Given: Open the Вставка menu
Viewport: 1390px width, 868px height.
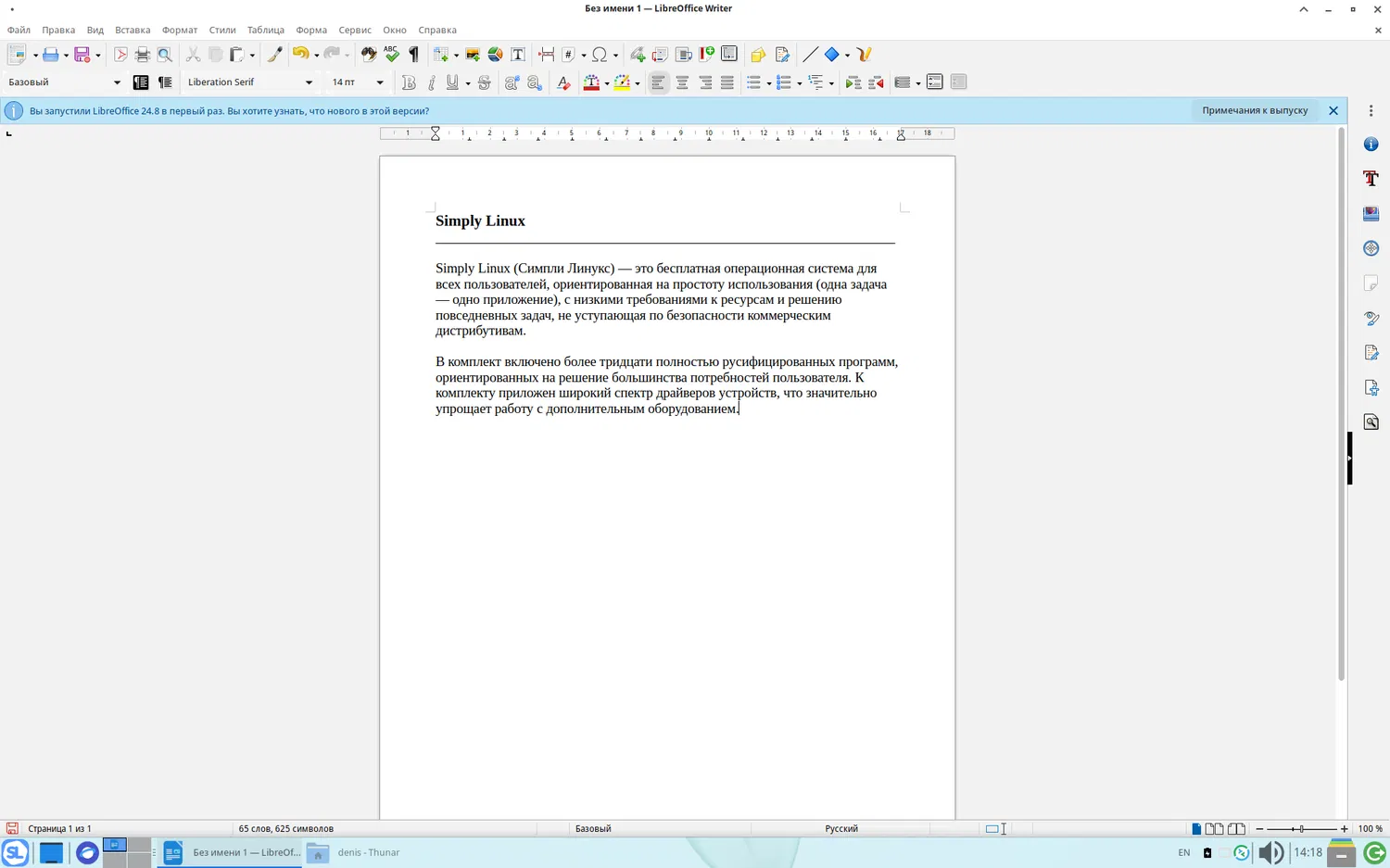Looking at the screenshot, I should tap(133, 30).
